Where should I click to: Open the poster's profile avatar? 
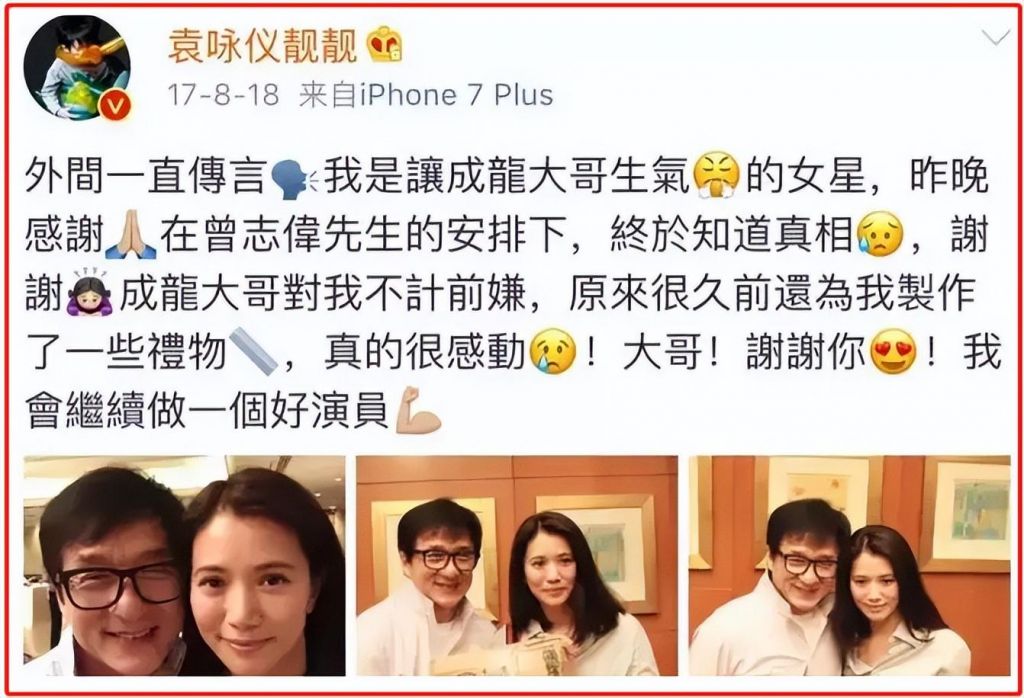tap(78, 69)
